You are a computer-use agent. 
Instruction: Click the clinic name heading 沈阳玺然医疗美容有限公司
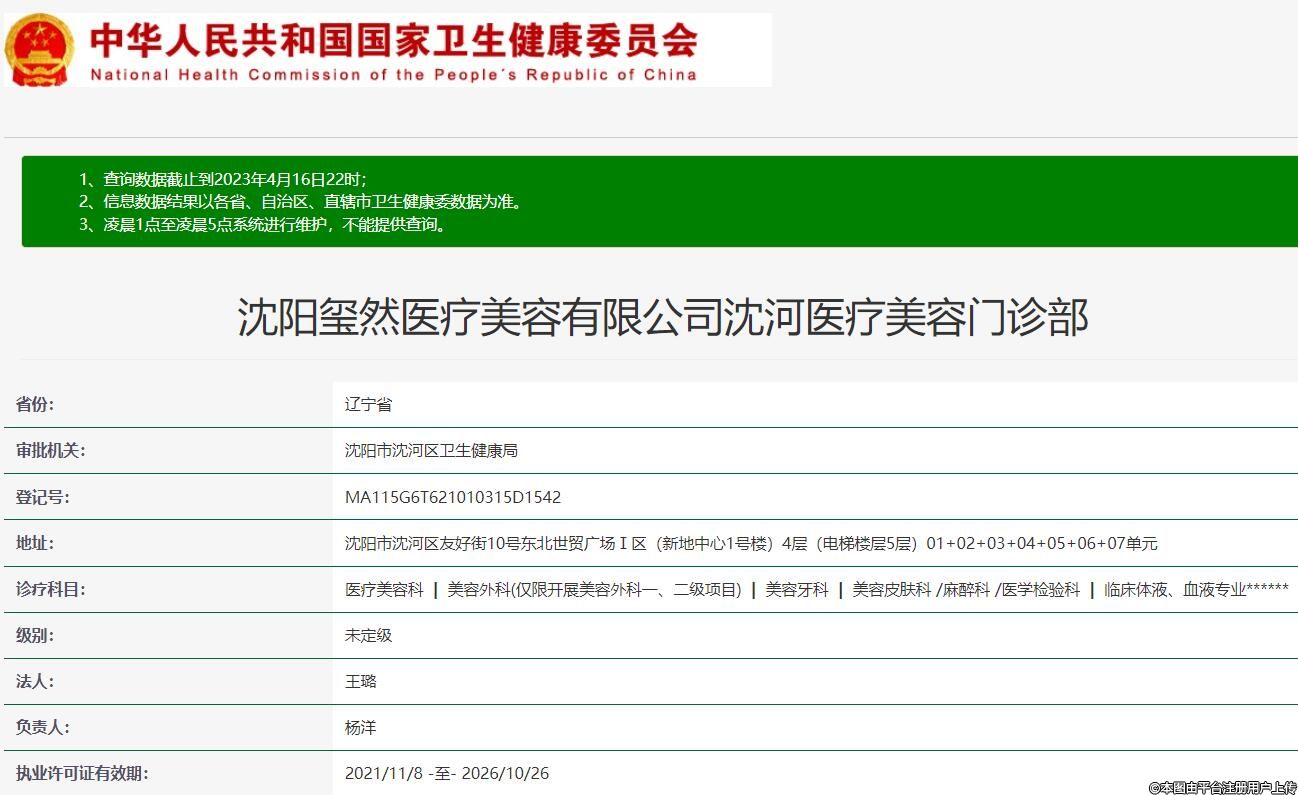662,318
